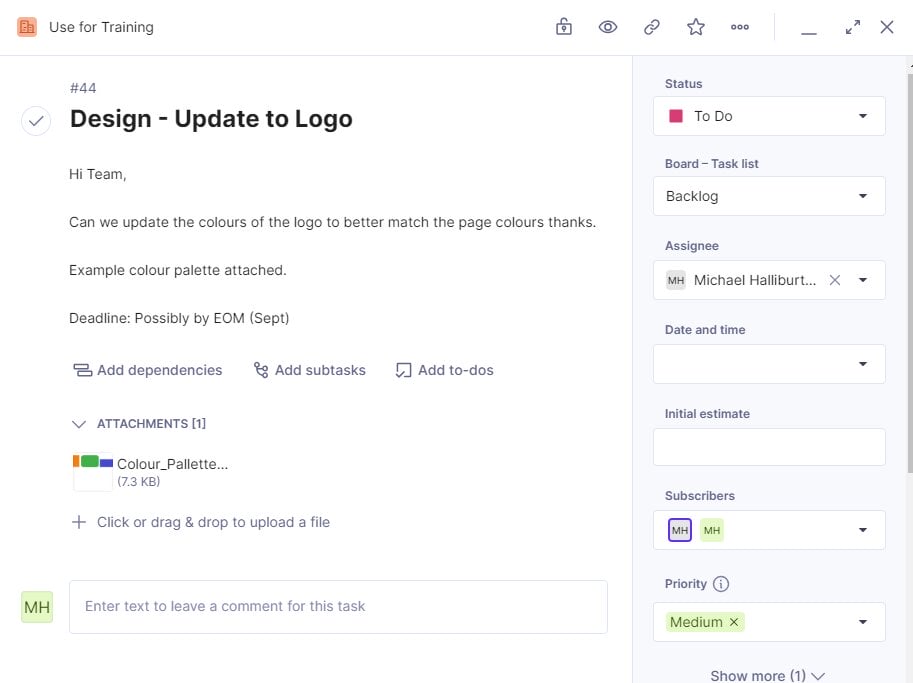The width and height of the screenshot is (913, 683).
Task: Open the Assignee dropdown arrow
Action: (x=863, y=280)
